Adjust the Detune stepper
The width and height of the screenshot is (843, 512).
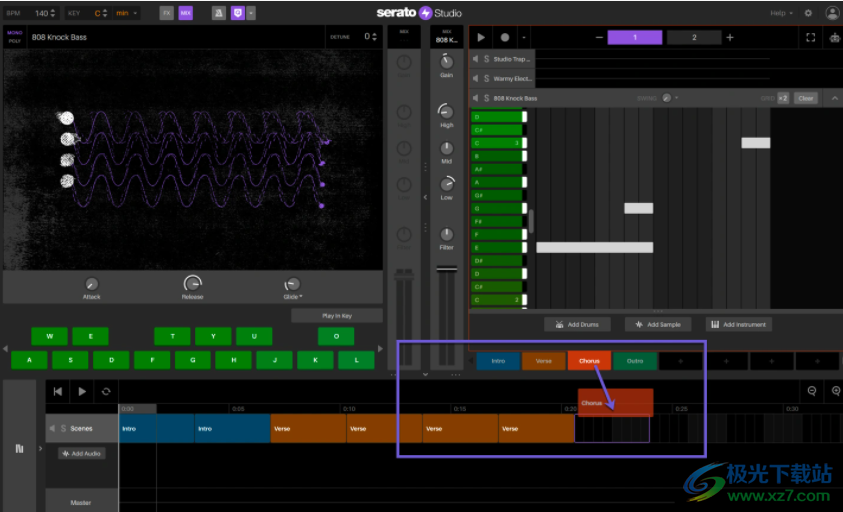[374, 37]
